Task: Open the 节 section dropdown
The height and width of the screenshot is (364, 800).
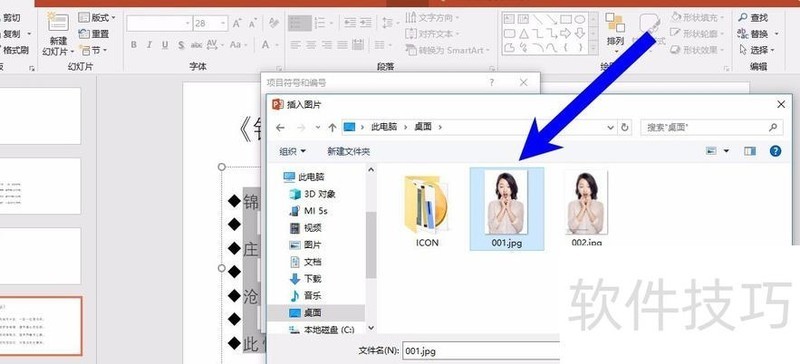Action: [92, 50]
